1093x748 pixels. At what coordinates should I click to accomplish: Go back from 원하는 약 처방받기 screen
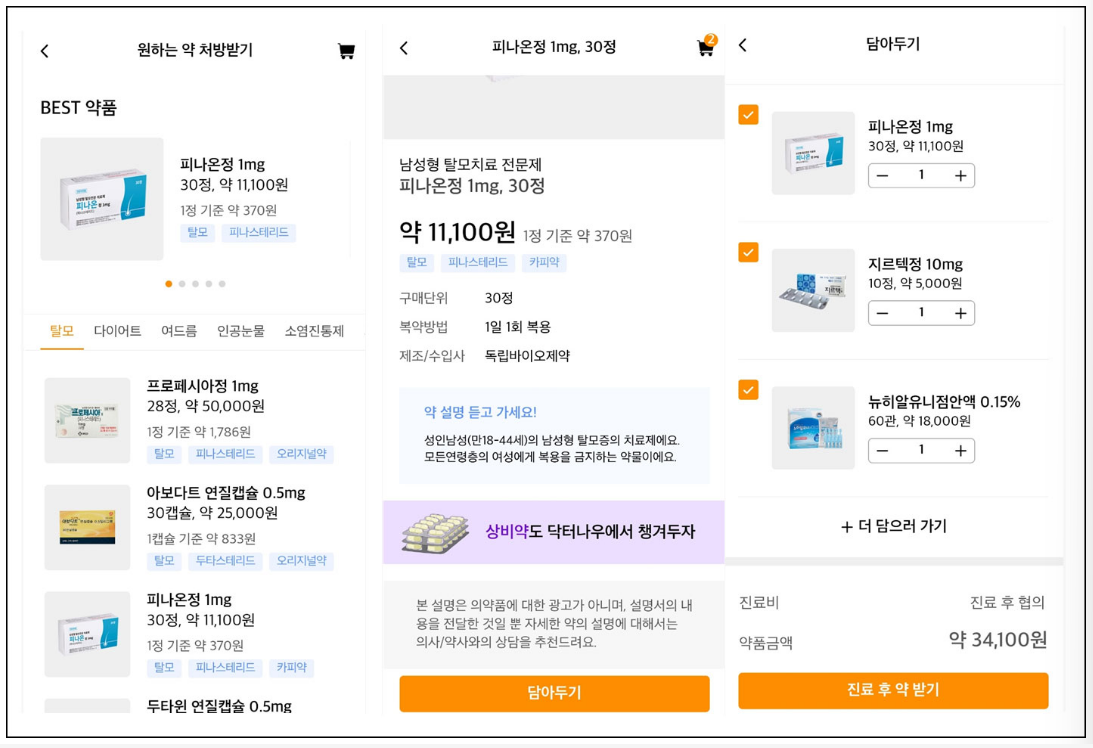(x=45, y=51)
